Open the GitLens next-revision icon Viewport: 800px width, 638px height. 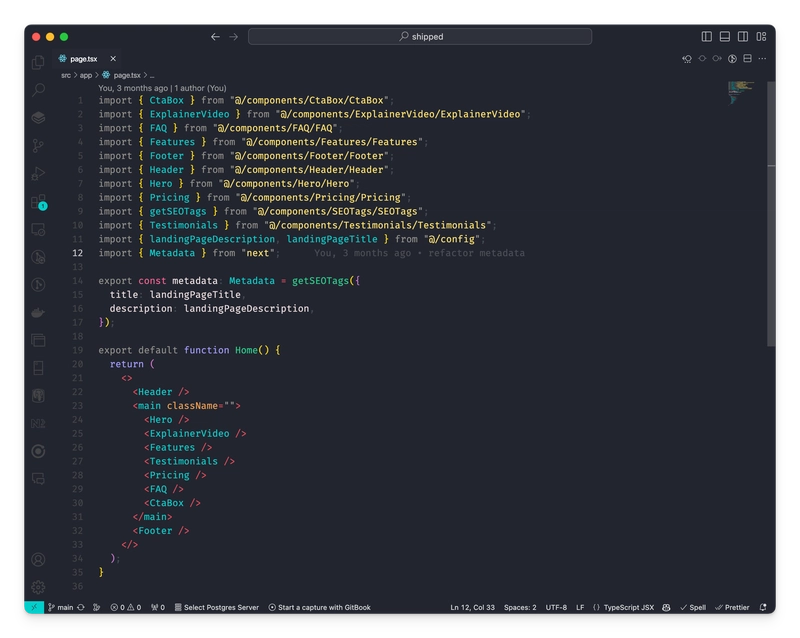717,59
